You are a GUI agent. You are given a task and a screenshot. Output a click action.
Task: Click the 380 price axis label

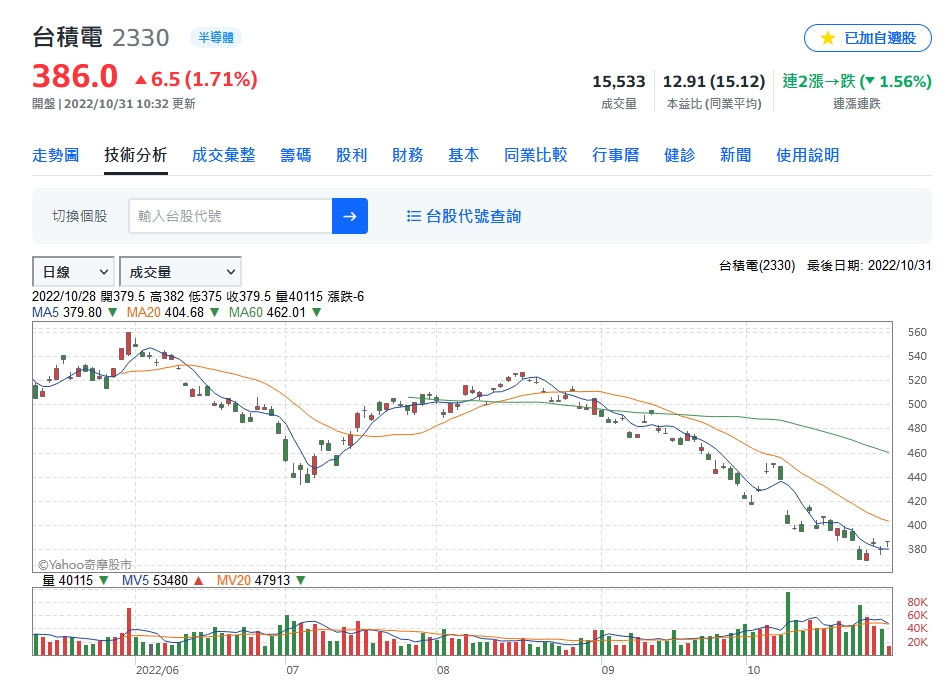(x=917, y=549)
